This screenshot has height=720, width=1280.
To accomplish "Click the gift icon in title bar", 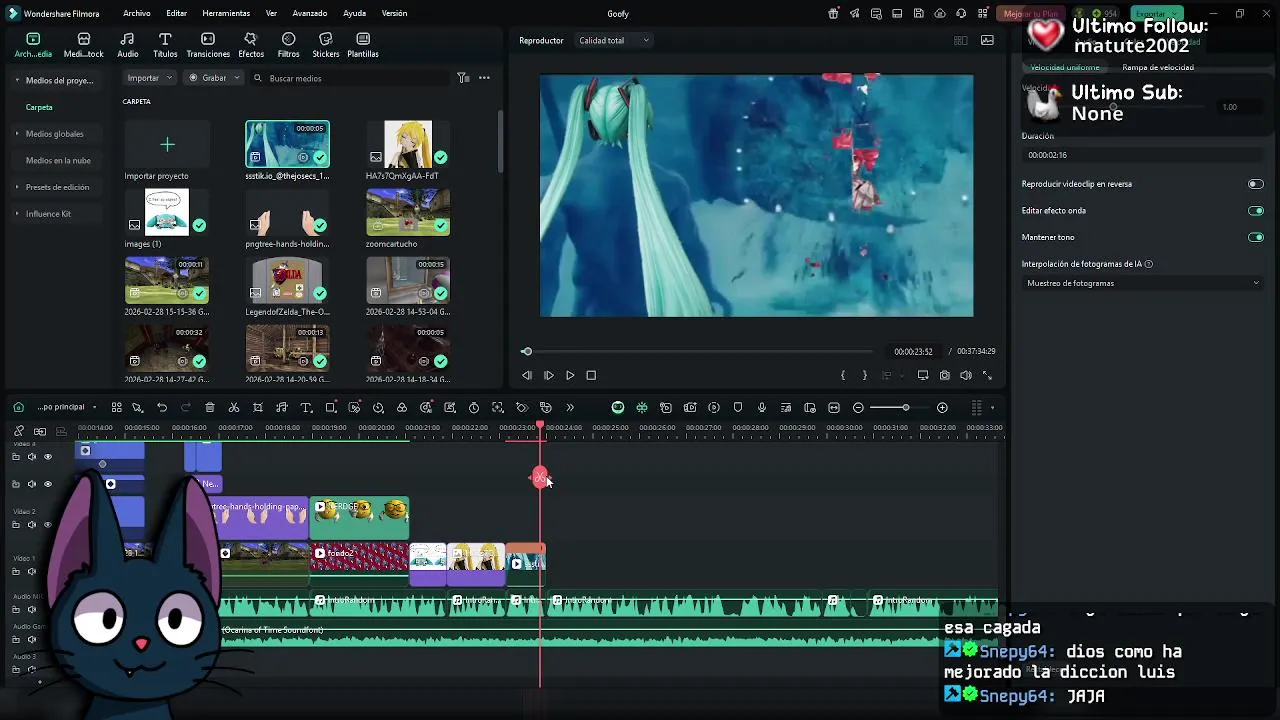I will (833, 13).
